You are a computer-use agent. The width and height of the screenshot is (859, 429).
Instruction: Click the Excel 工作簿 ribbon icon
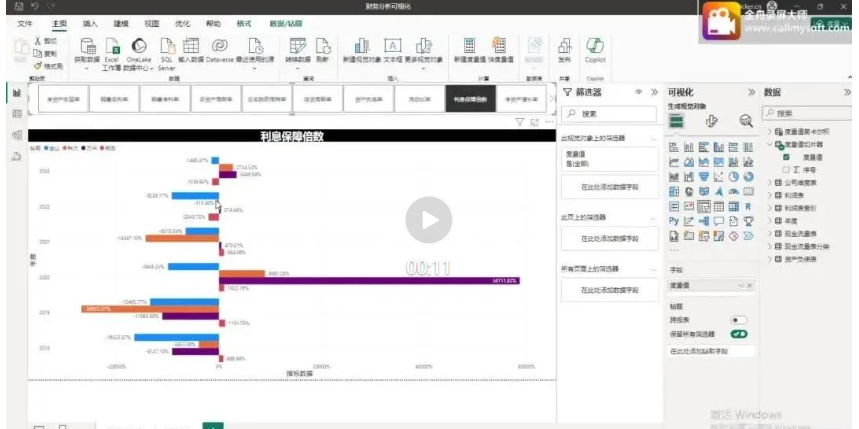pos(112,46)
